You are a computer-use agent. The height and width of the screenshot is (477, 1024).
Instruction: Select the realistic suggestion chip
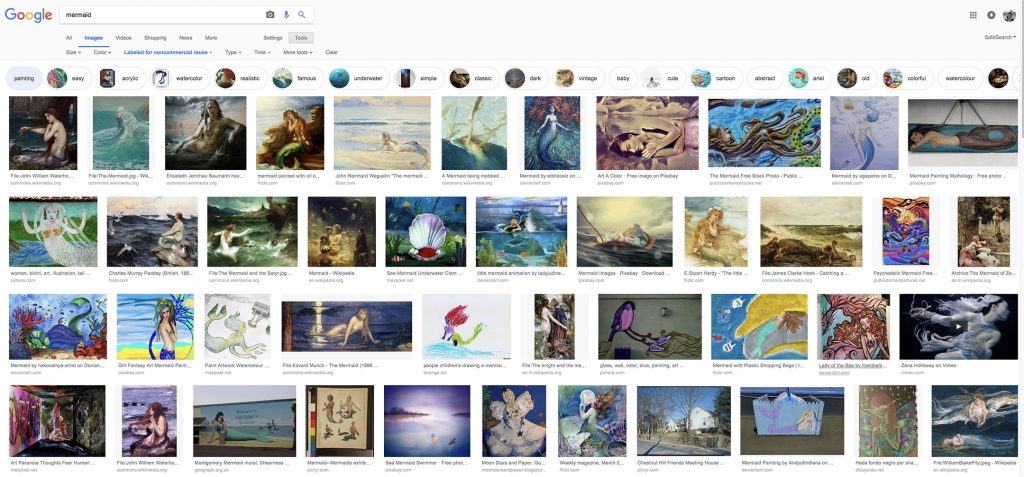241,78
